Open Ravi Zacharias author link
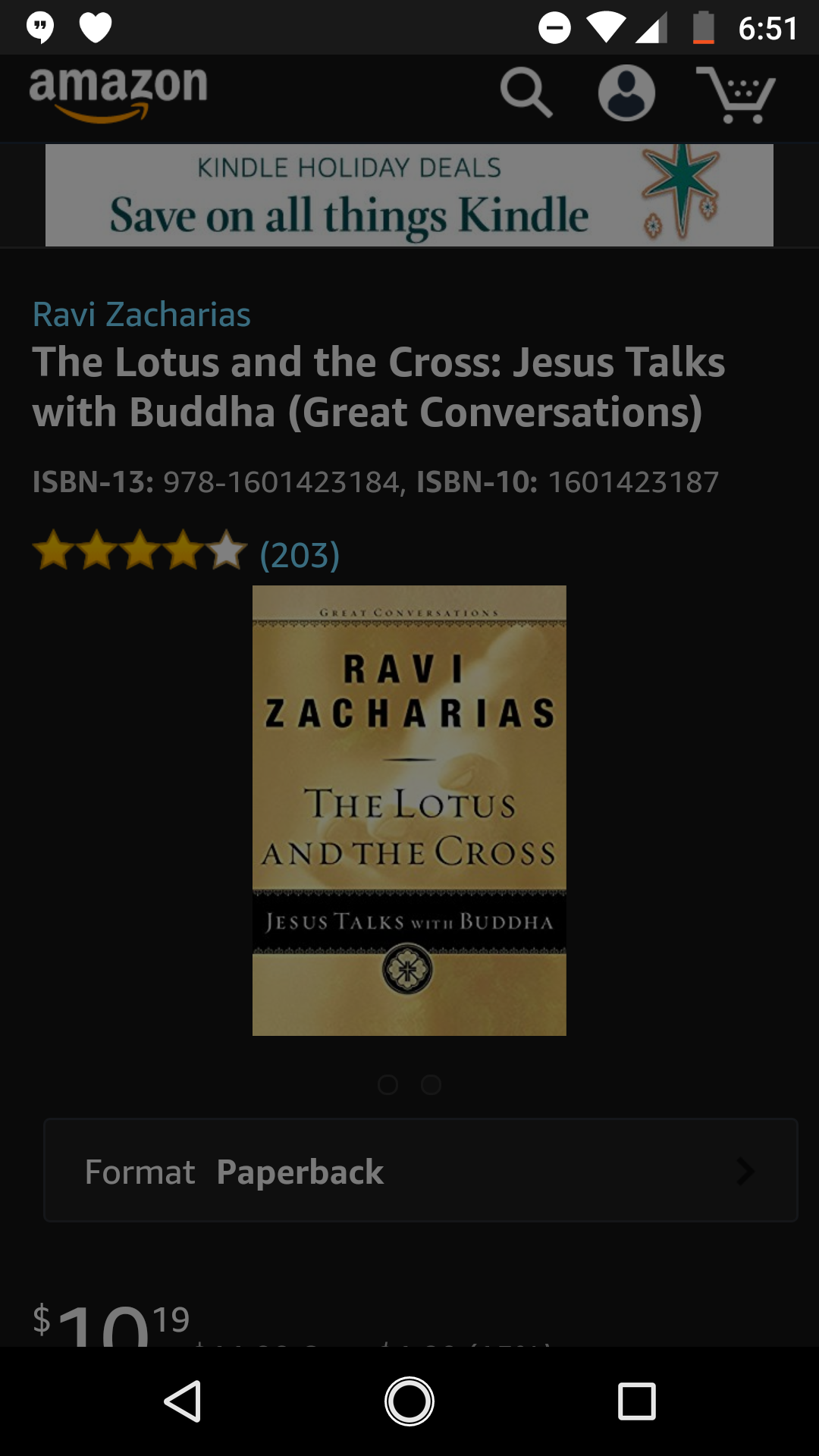 pos(142,314)
